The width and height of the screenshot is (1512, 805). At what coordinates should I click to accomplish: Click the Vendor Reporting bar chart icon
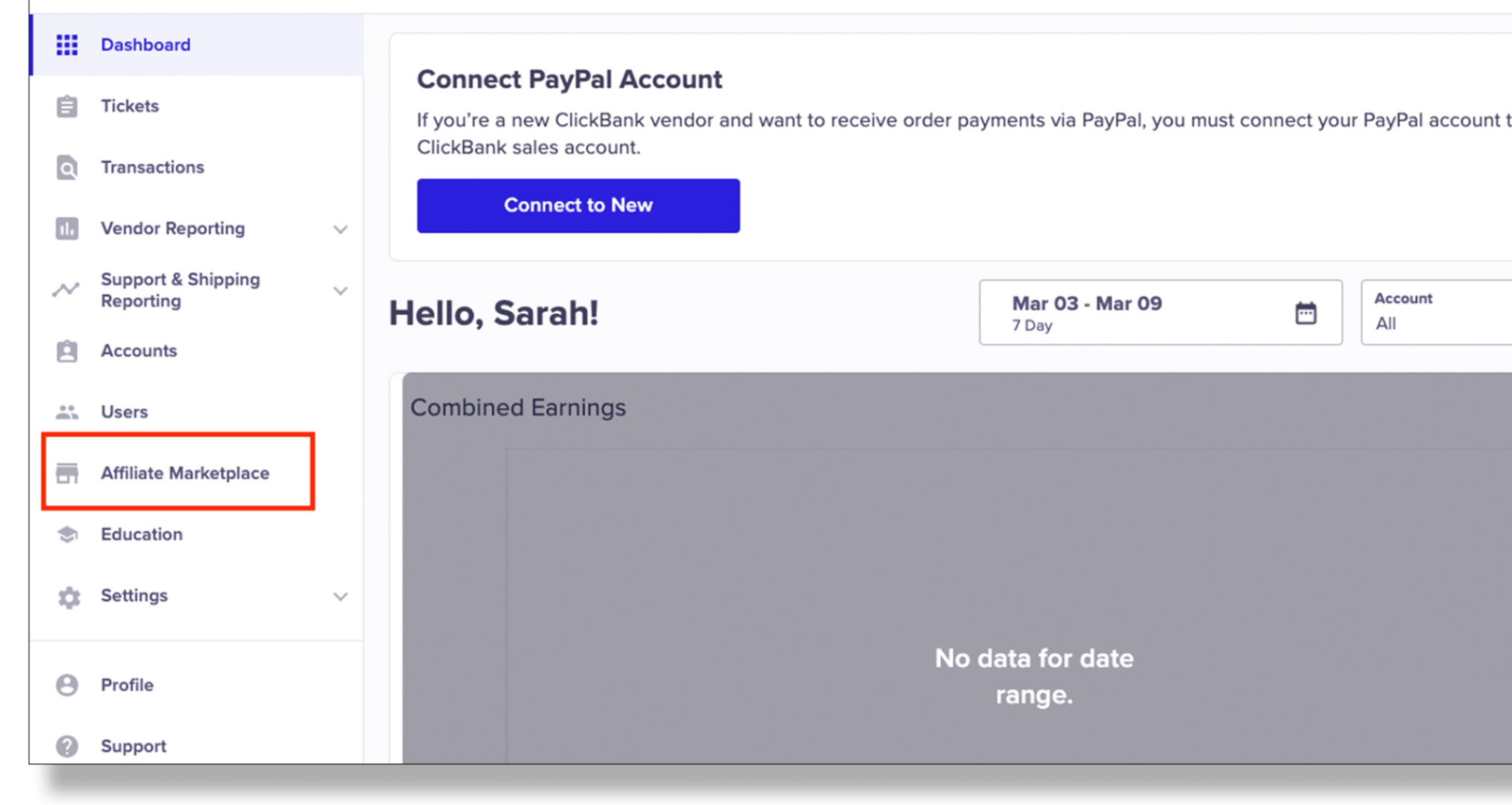point(67,229)
